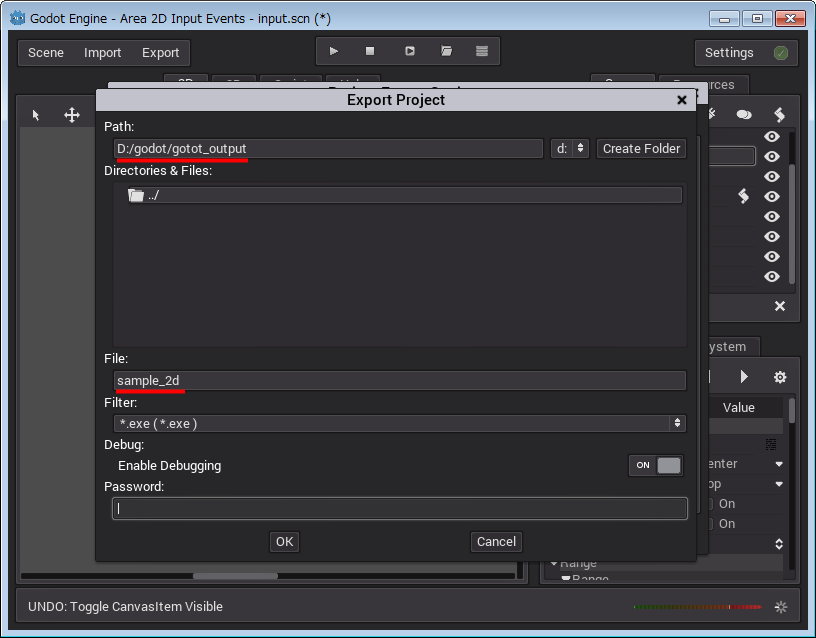
Task: Click the speech bubble groups icon
Action: (x=744, y=115)
